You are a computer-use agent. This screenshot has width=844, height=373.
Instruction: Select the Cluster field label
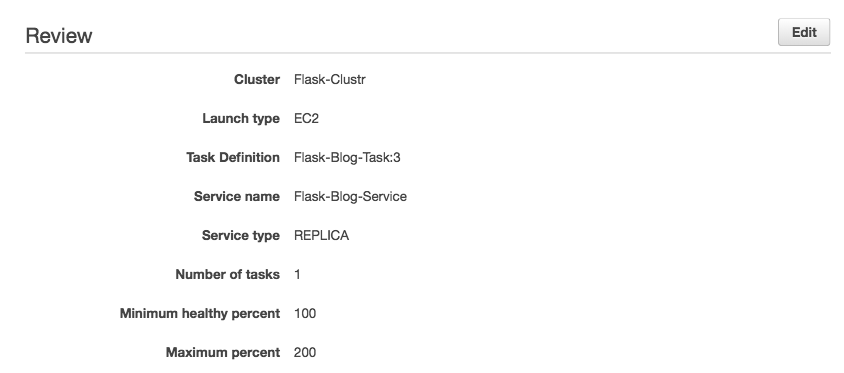click(257, 80)
